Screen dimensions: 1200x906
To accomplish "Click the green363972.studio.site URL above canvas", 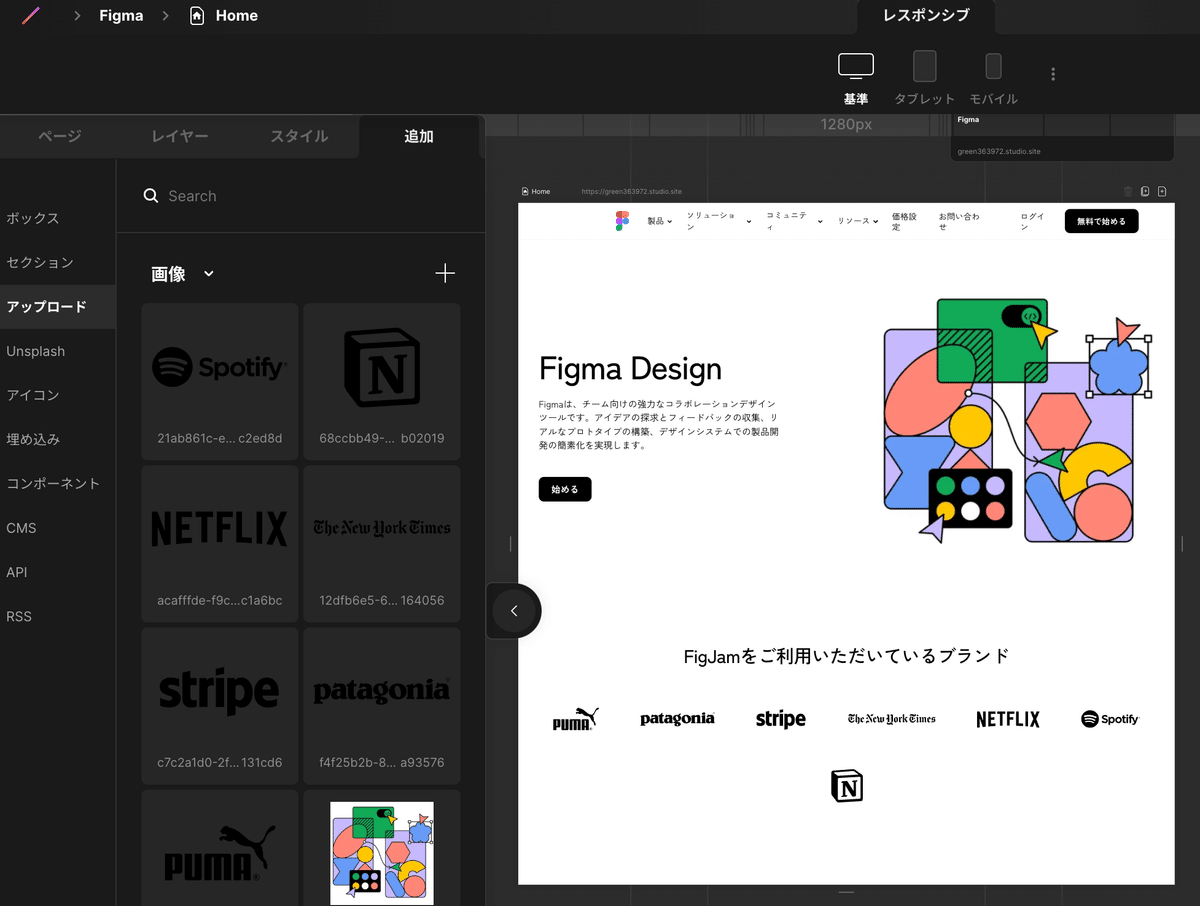I will pos(631,191).
